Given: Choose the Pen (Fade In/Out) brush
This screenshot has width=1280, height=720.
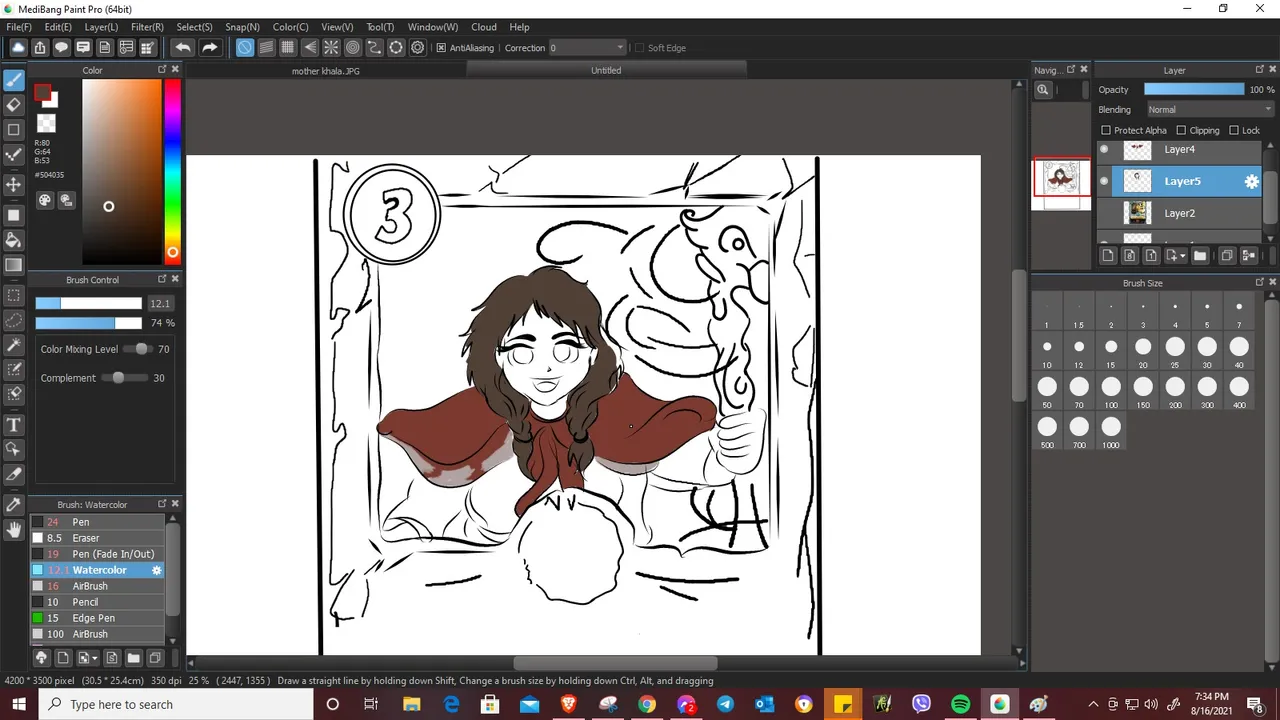Looking at the screenshot, I should click(96, 554).
